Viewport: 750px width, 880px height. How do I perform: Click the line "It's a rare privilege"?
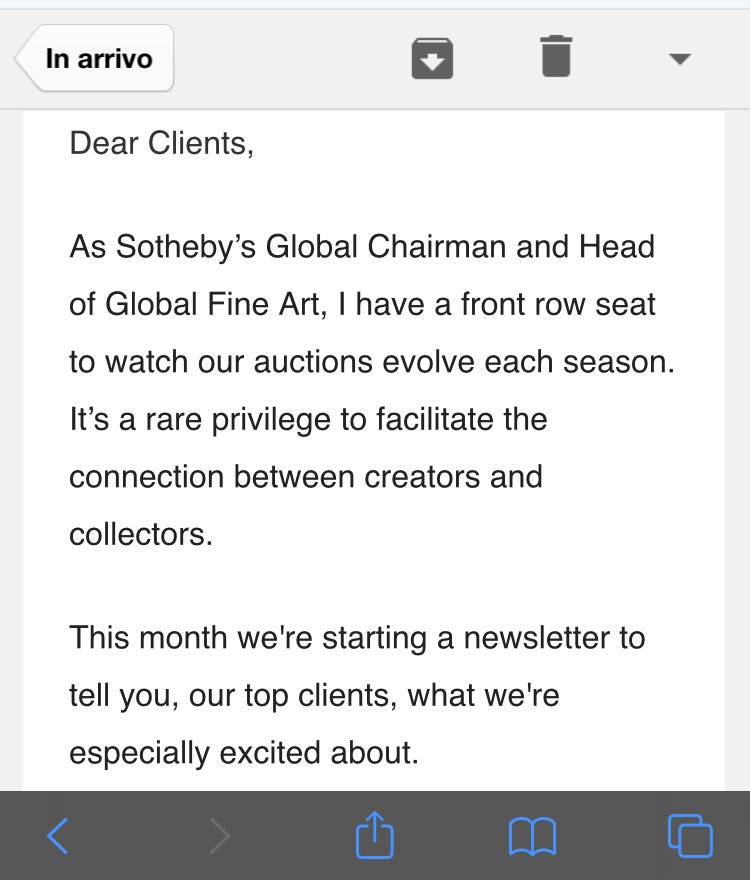308,420
